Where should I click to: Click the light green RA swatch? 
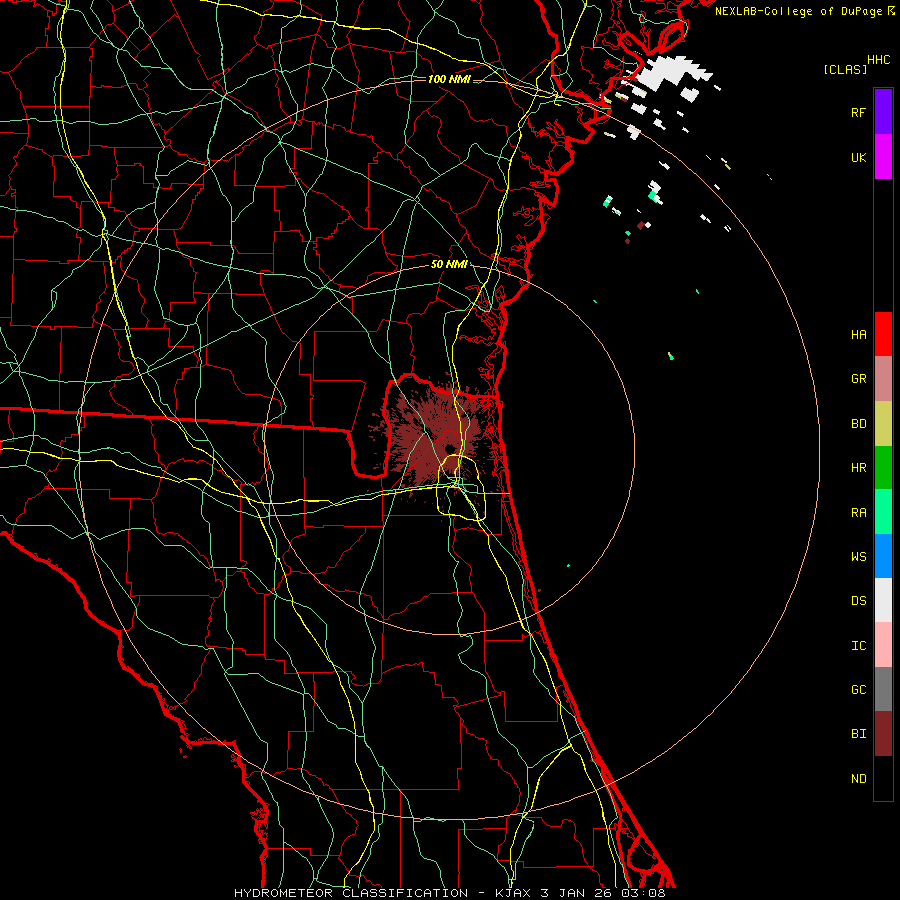point(883,512)
